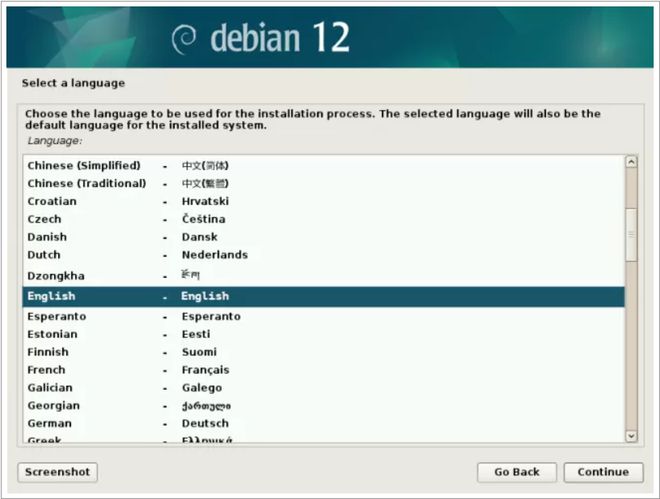Pick Dutch - Nederlands row
The height and width of the screenshot is (499, 660).
(x=323, y=255)
